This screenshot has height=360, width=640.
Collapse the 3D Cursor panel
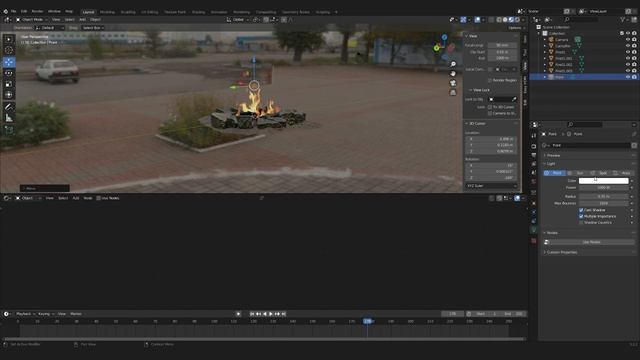tap(478, 123)
